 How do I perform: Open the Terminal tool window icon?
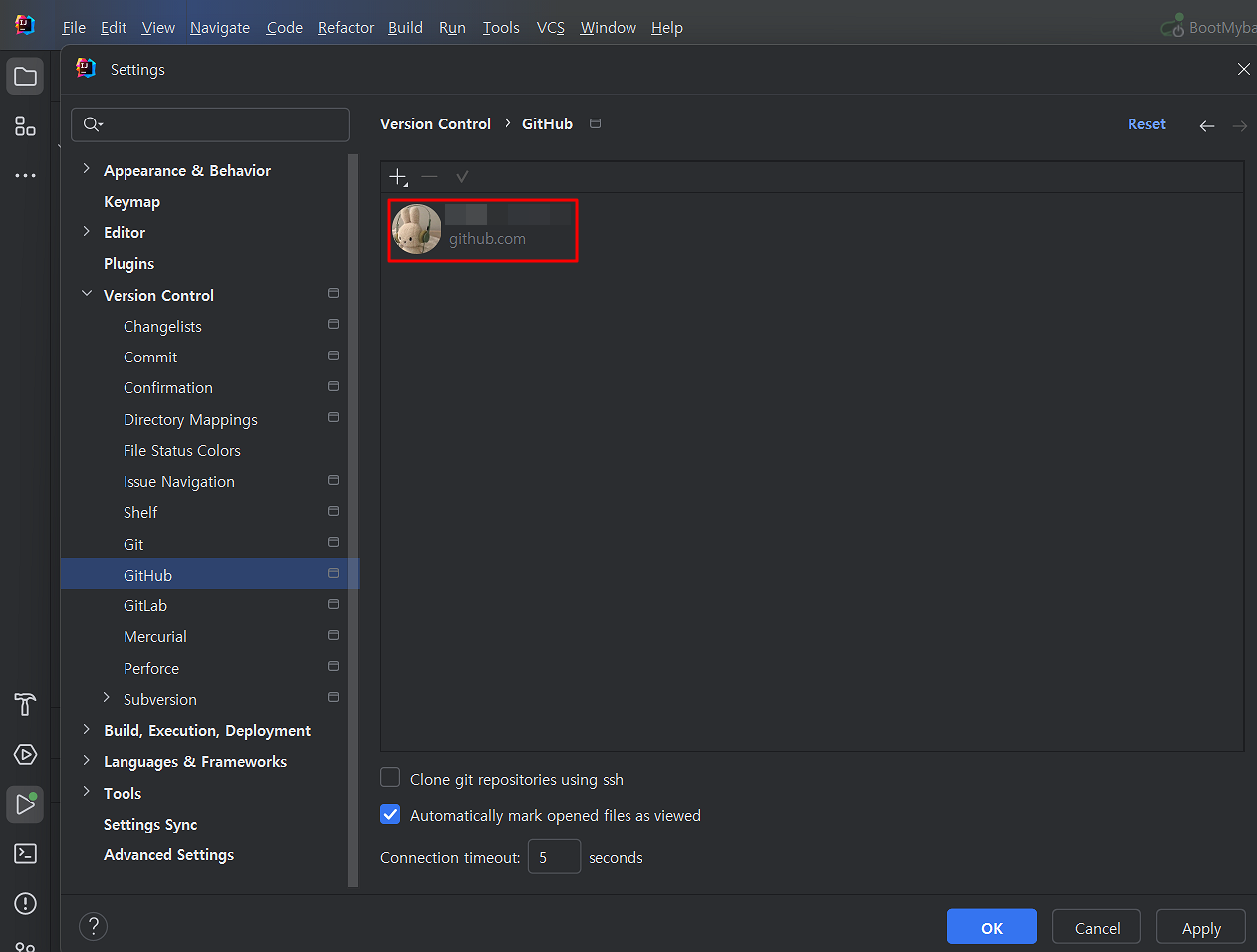pyautogui.click(x=25, y=853)
